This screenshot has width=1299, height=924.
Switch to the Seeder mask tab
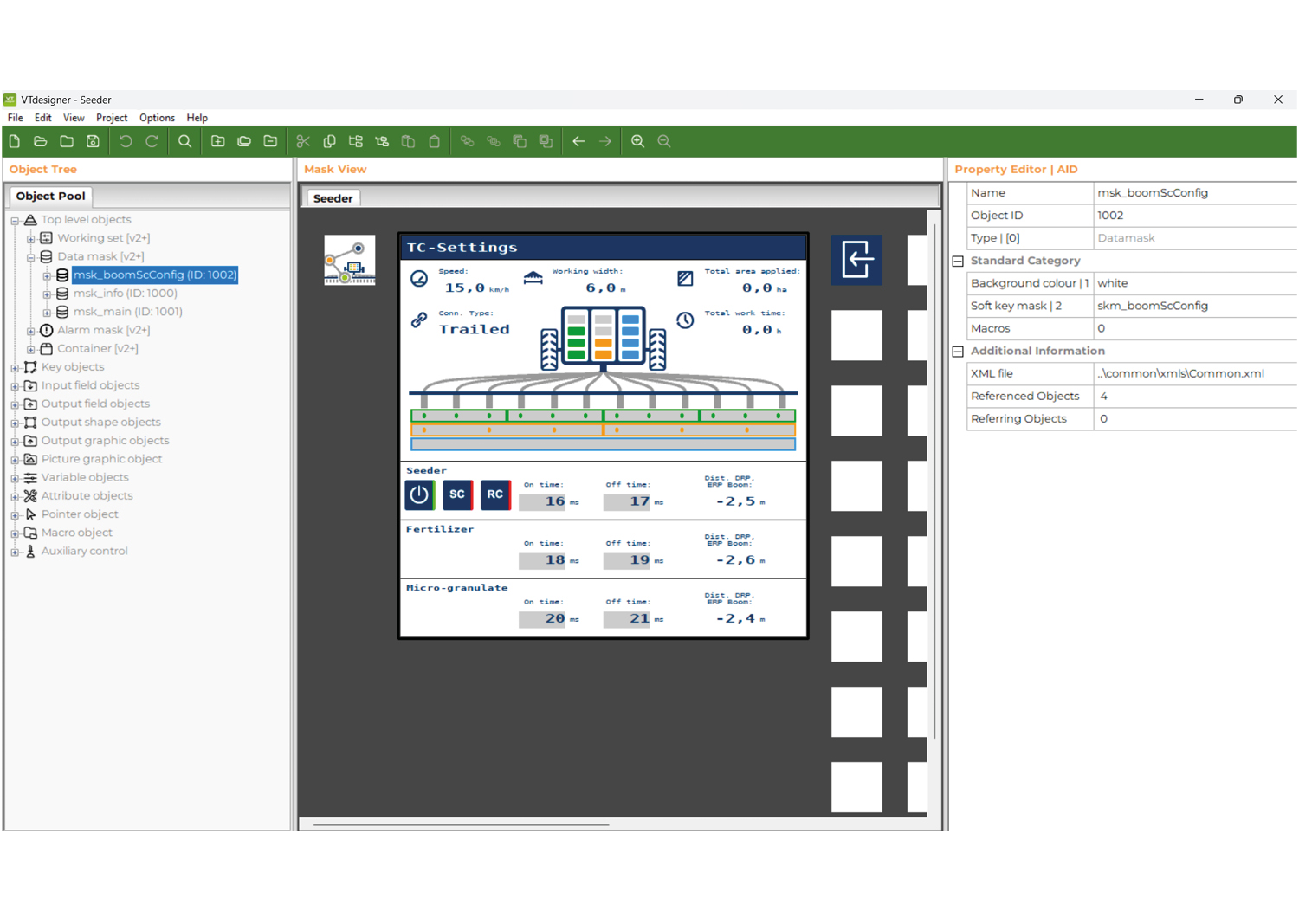pyautogui.click(x=332, y=197)
